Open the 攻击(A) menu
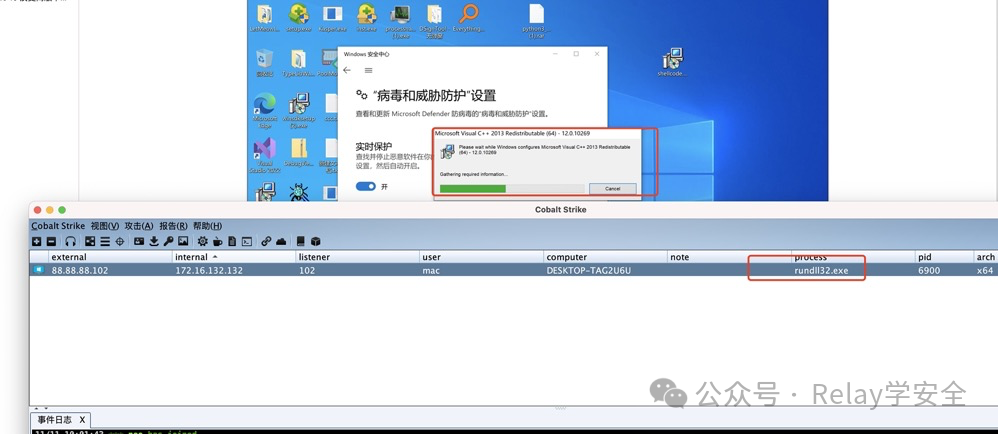The width and height of the screenshot is (998, 434). coord(139,226)
